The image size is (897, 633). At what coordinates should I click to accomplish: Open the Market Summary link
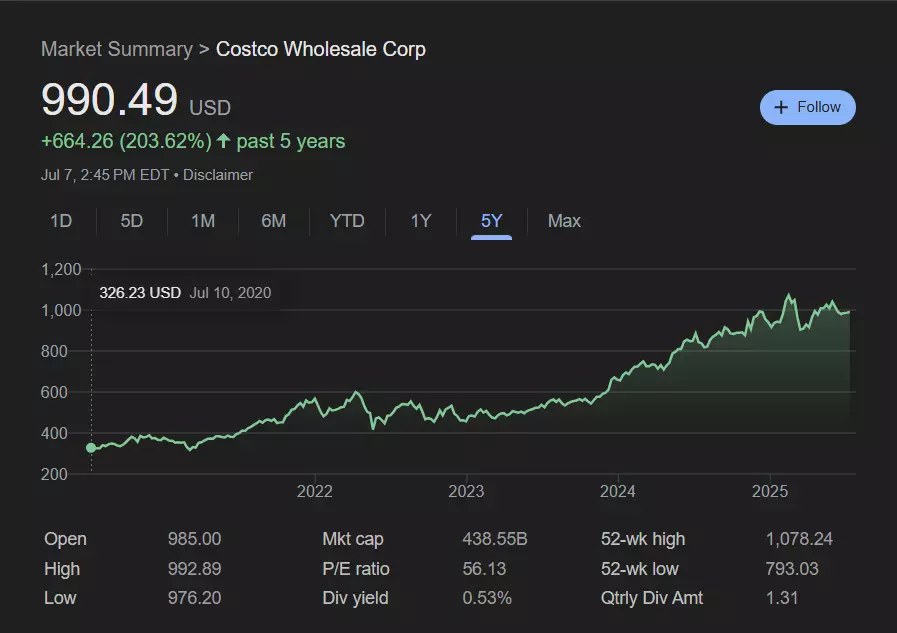[x=117, y=49]
